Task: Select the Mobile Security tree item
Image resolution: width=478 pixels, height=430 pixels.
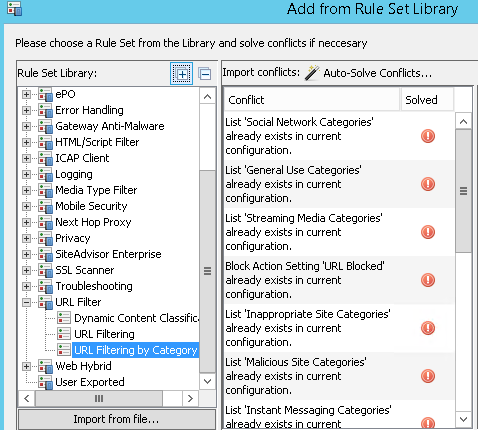Action: pos(91,206)
